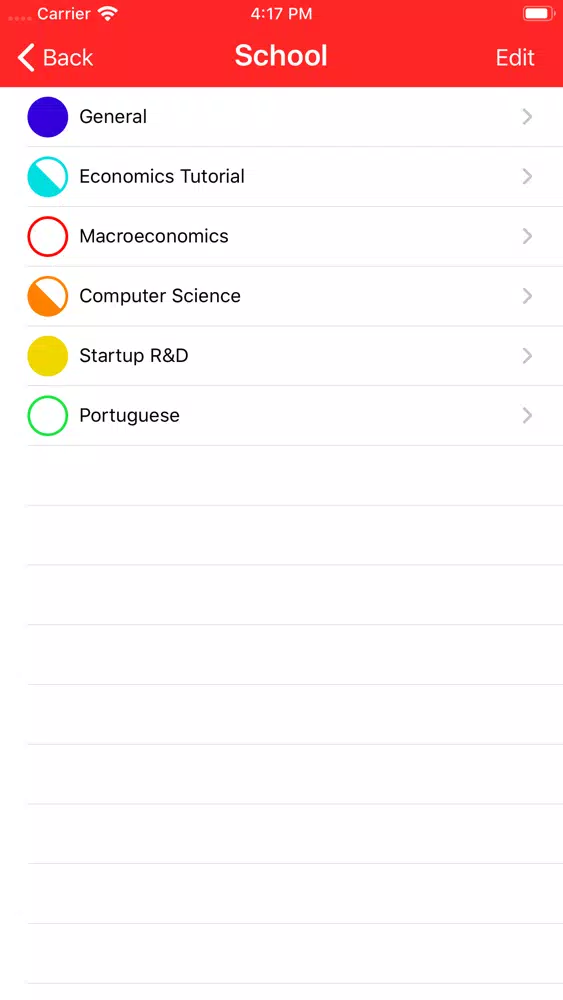The width and height of the screenshot is (563, 1000).
Task: Tap the Edit button in header
Action: pos(515,57)
